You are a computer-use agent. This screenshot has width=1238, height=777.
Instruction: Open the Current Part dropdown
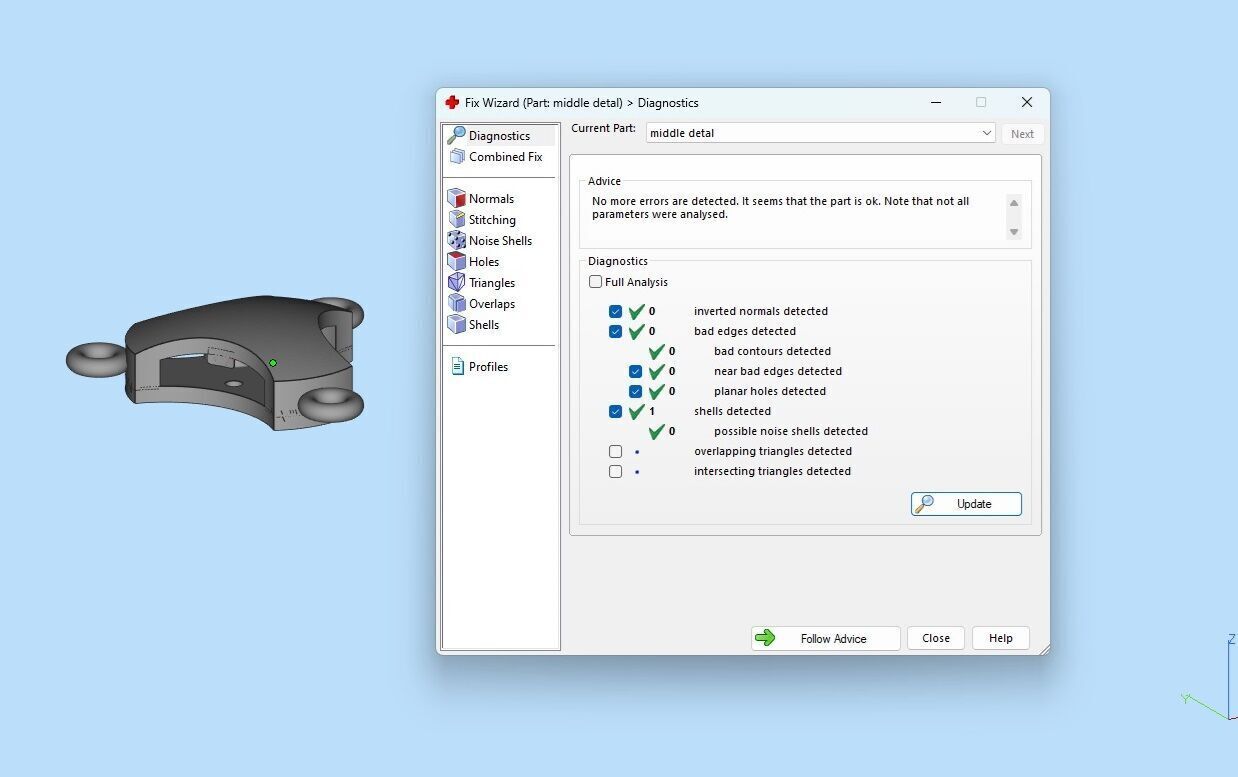coord(820,133)
